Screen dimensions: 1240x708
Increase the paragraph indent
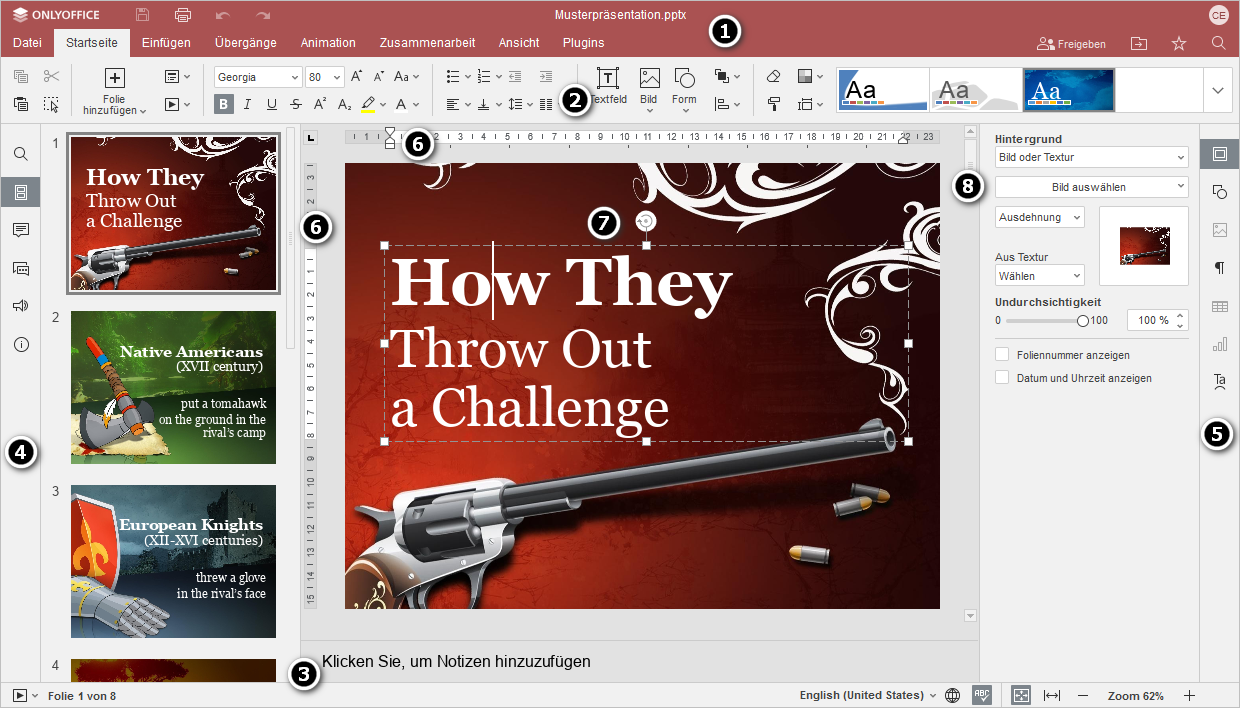(545, 76)
